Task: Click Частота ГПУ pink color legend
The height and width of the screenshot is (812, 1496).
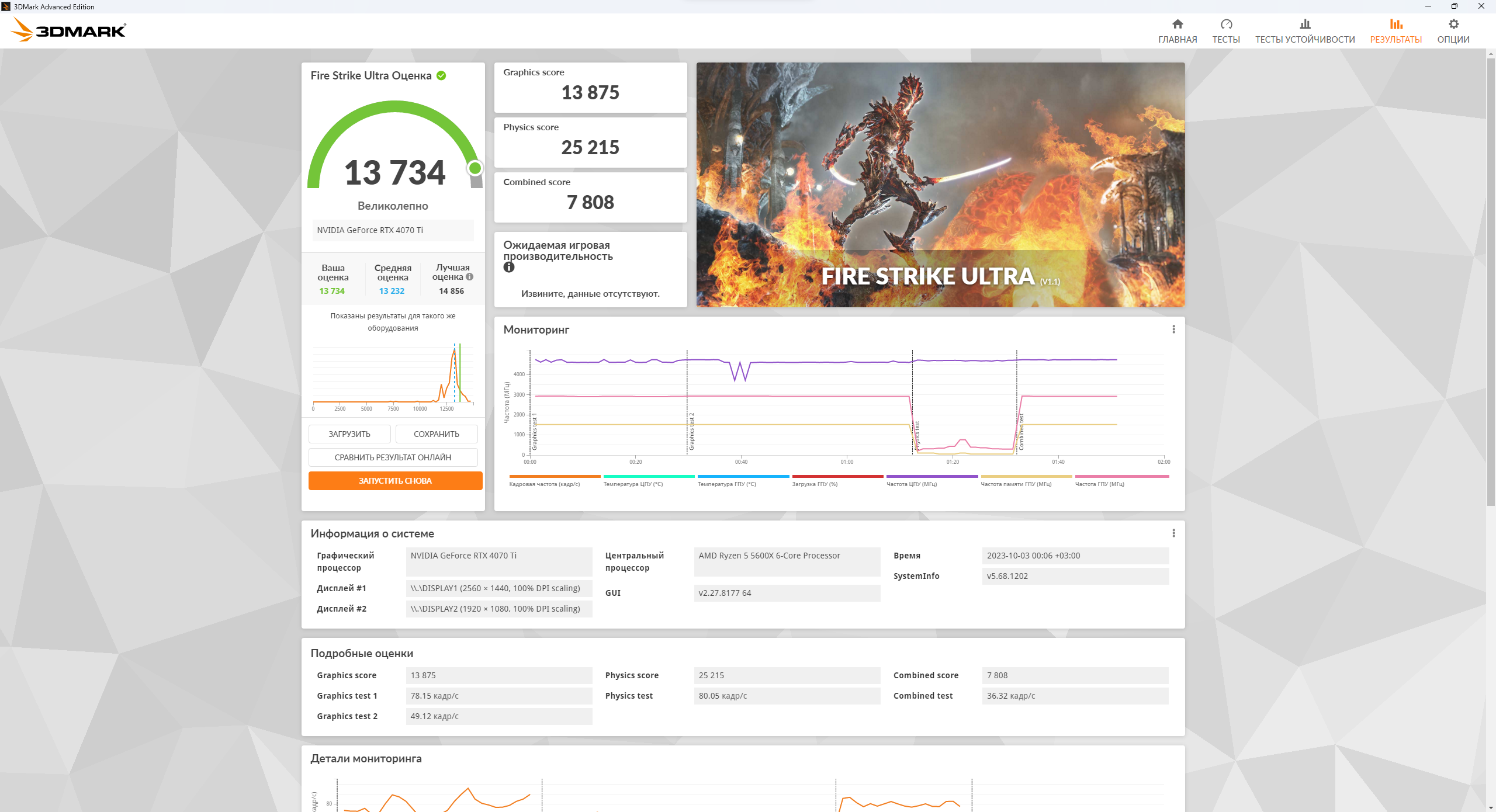Action: coord(1121,477)
